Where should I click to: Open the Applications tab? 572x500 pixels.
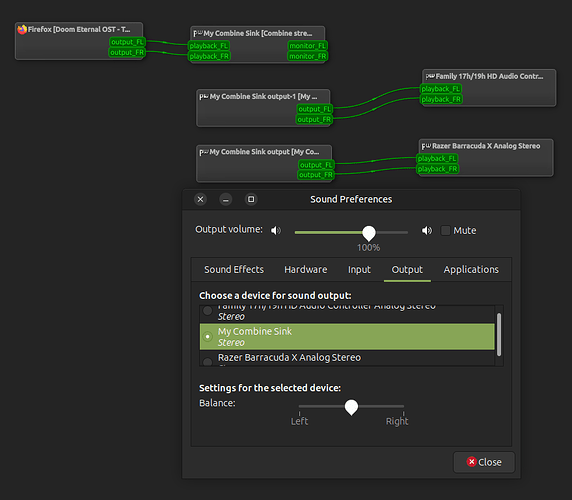[x=471, y=270]
